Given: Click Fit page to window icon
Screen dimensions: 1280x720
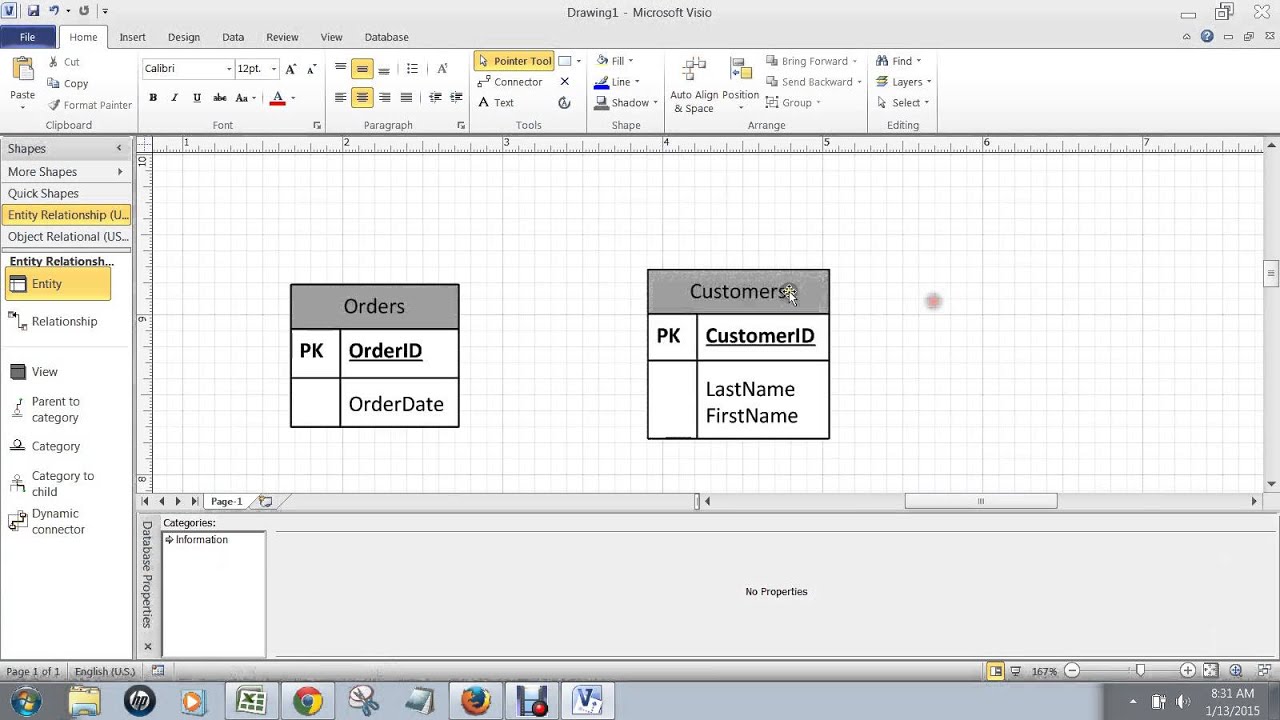Looking at the screenshot, I should (1210, 671).
